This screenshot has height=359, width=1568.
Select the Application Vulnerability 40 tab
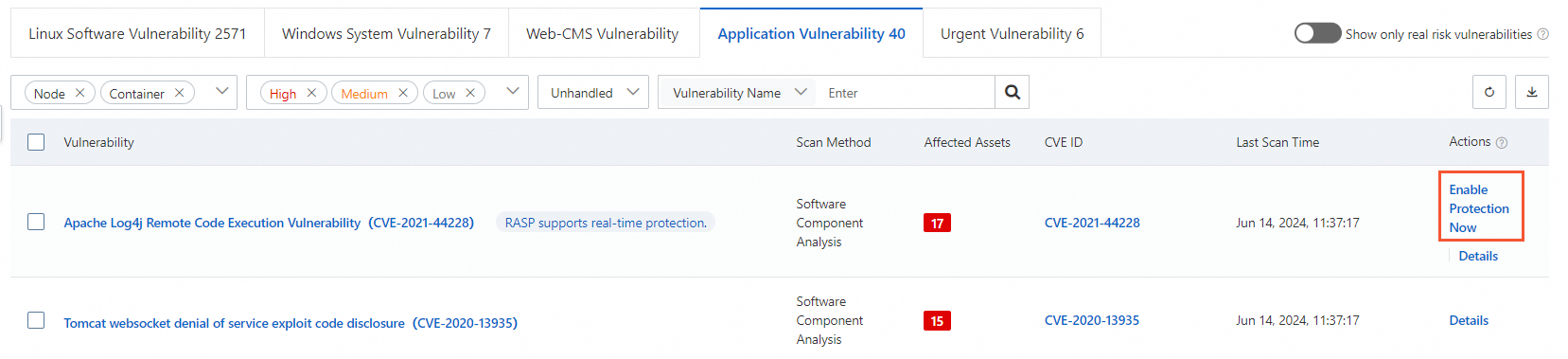click(x=811, y=33)
